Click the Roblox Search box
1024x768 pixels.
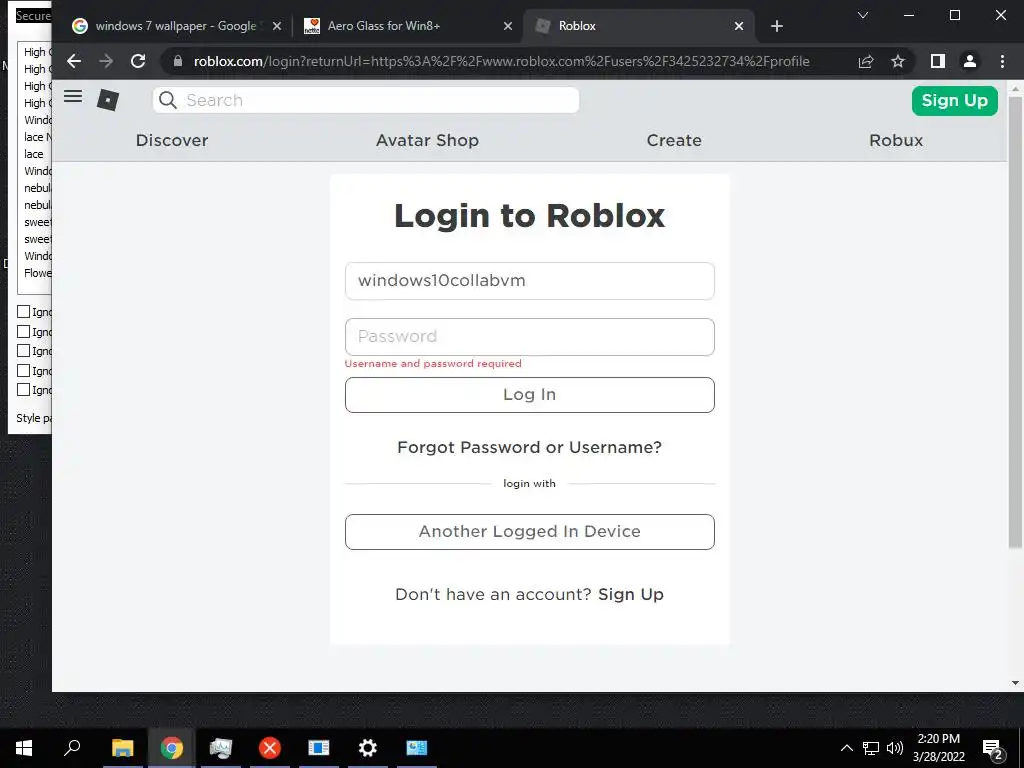pos(366,100)
